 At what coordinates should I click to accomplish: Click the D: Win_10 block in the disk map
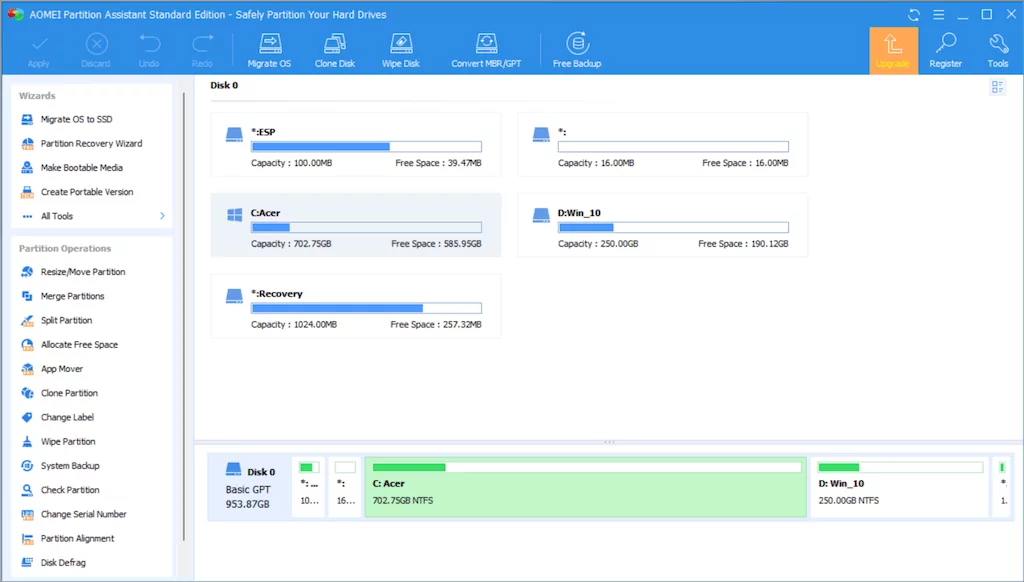[x=897, y=487]
